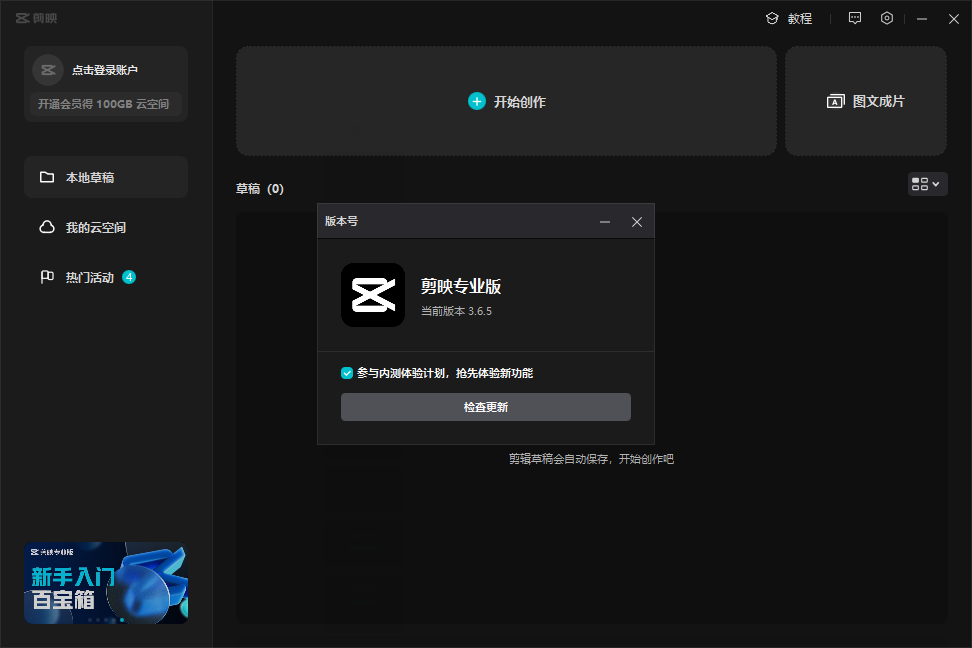This screenshot has width=972, height=648.
Task: Click the 热门活动 badge showing 4
Action: click(x=129, y=277)
